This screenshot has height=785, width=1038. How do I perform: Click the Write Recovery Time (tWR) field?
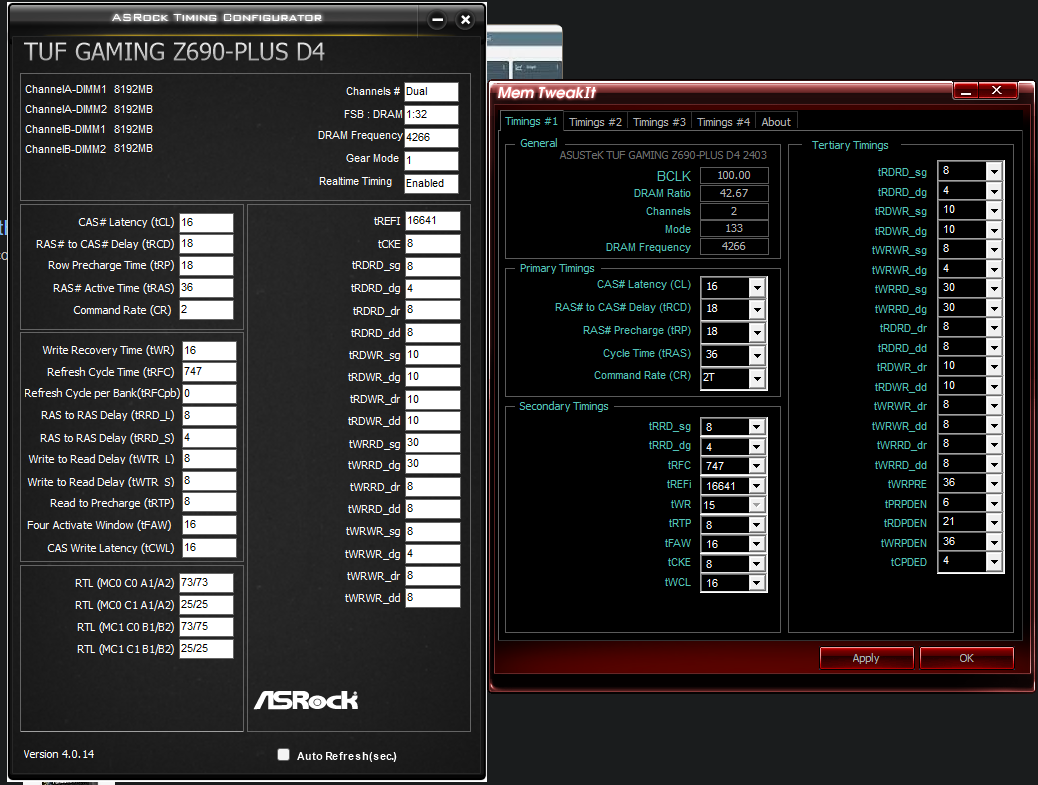[x=209, y=351]
